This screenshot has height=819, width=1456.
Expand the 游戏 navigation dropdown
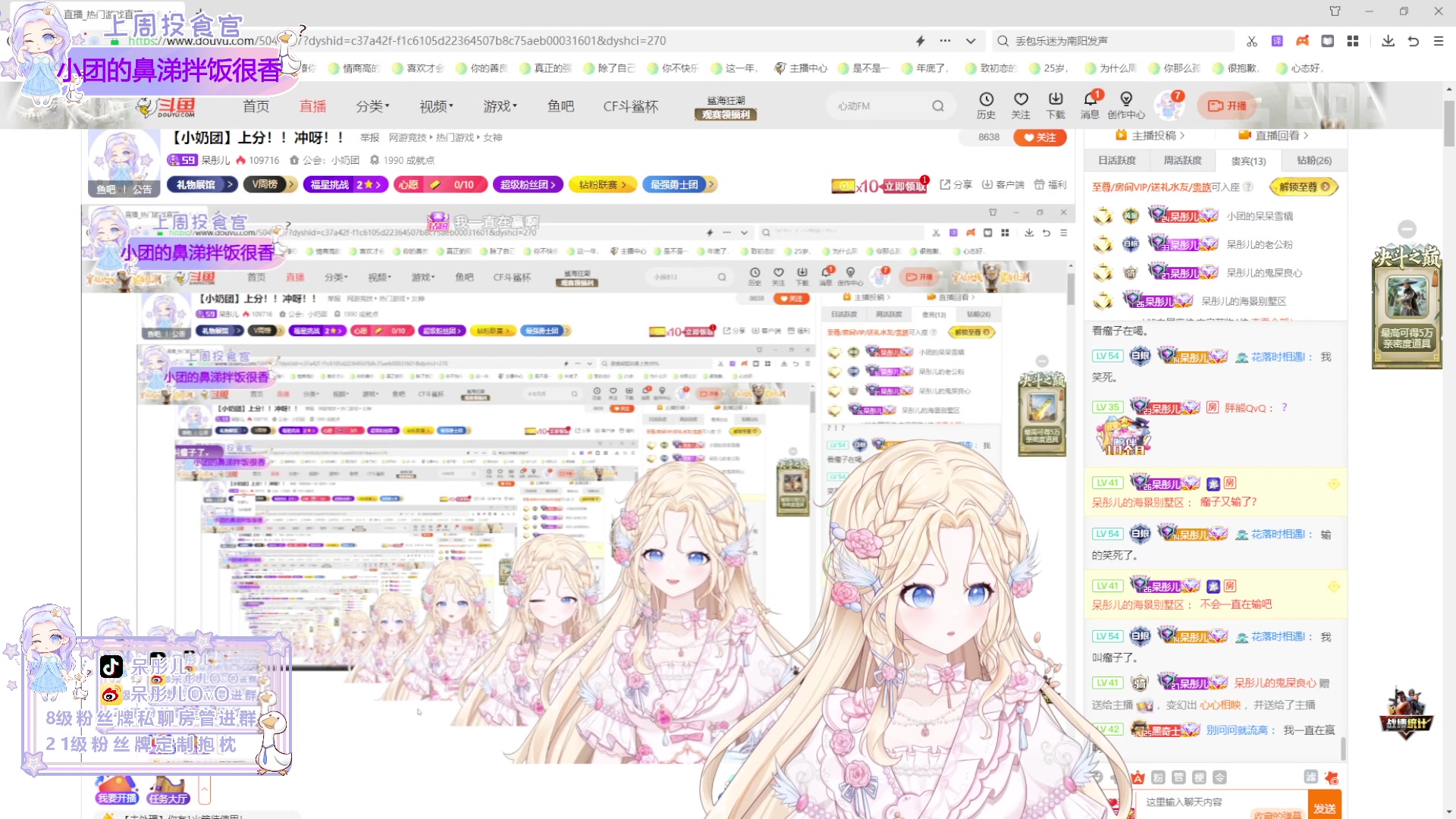coord(500,106)
